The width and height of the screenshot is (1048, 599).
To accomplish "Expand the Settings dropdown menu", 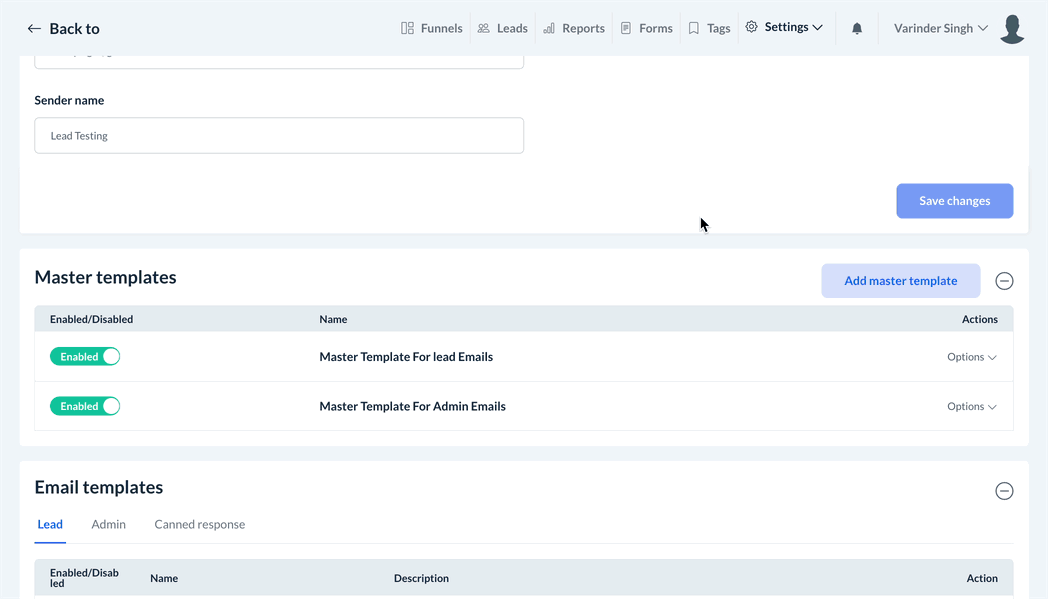I will 784,27.
